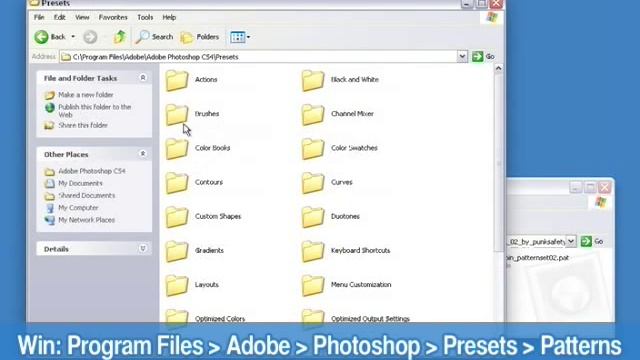Click the Views toolbar icon
This screenshot has height=360, width=640.
(238, 37)
